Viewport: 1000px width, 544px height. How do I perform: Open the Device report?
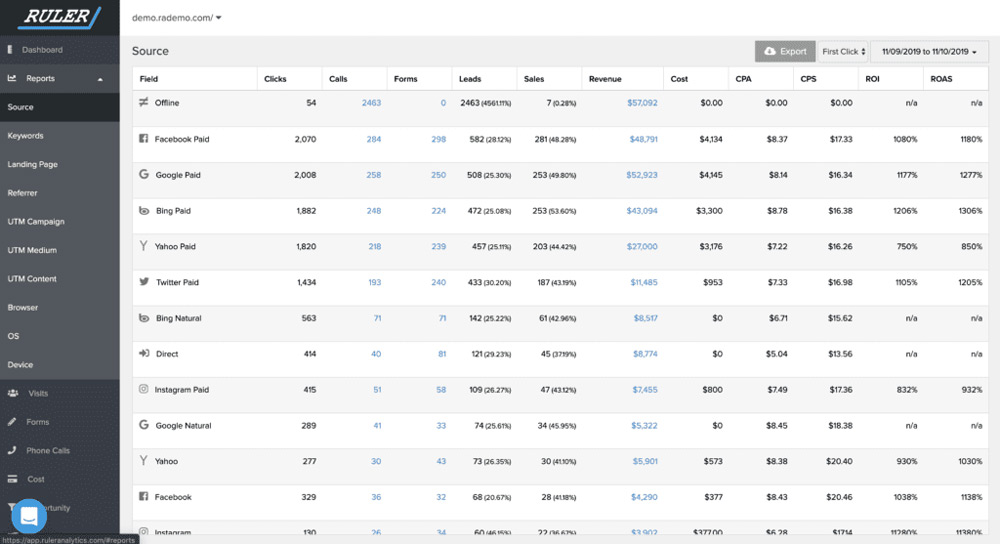59,365
